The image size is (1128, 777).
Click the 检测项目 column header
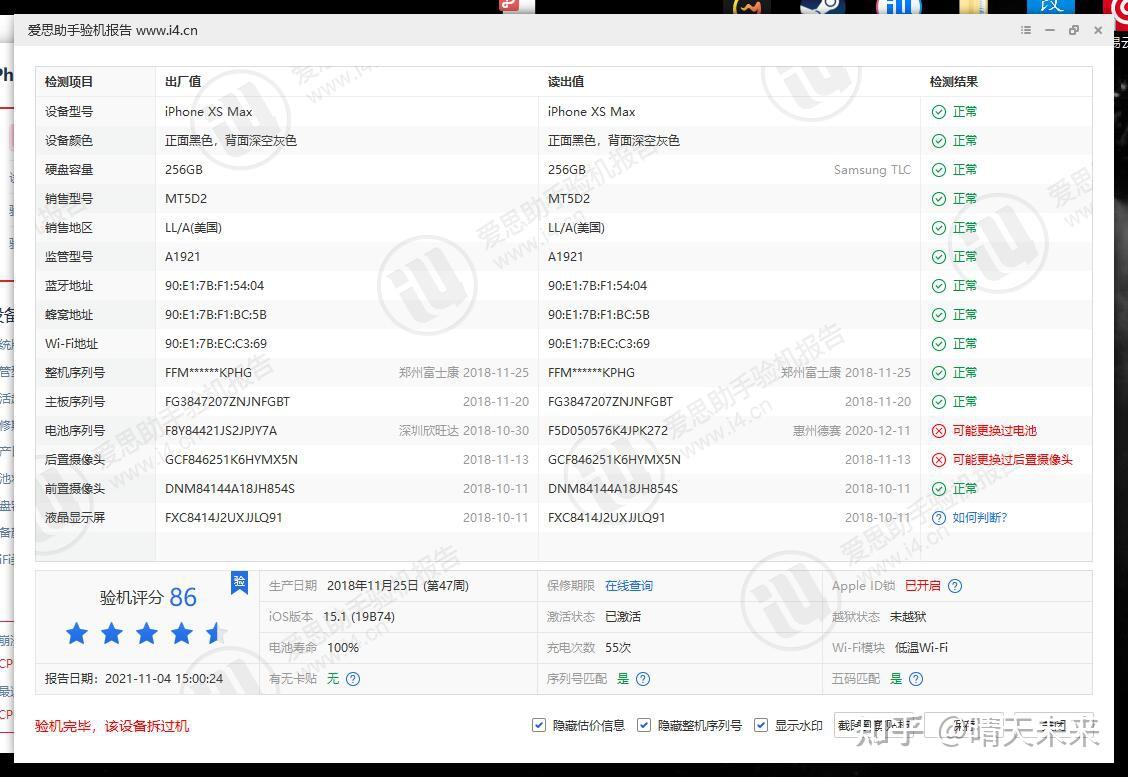pos(68,82)
